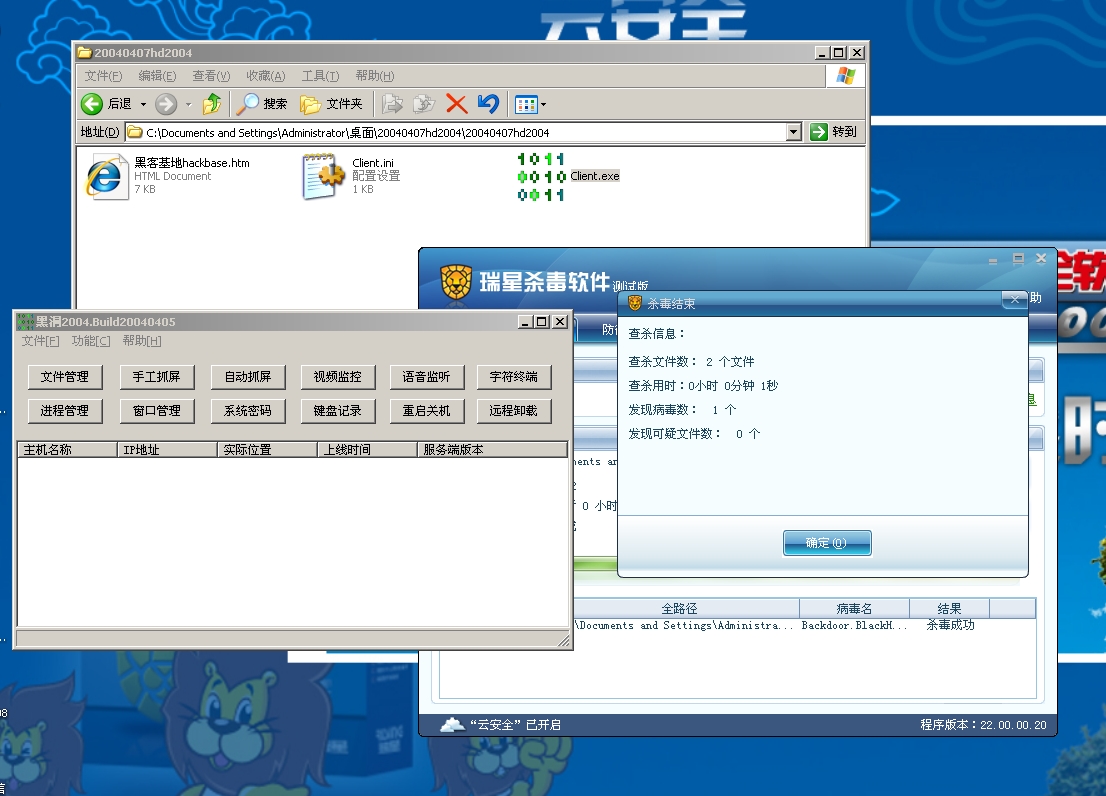Open 帮助[H] menu in 黑洞2004 window
Screen dimensions: 1106x796
(142, 341)
